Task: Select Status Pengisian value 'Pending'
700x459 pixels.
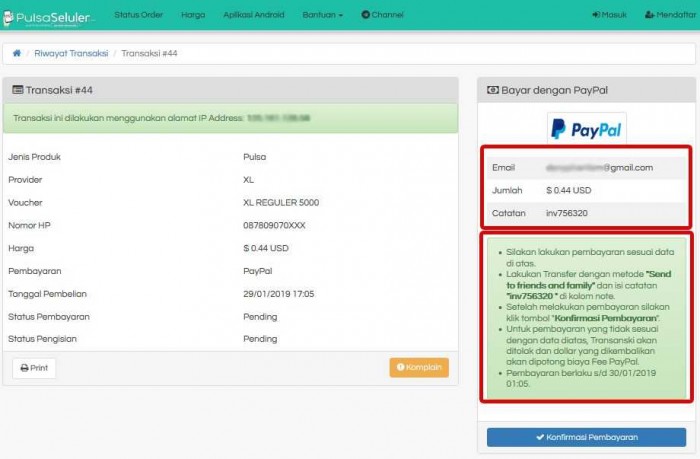Action: (260, 339)
